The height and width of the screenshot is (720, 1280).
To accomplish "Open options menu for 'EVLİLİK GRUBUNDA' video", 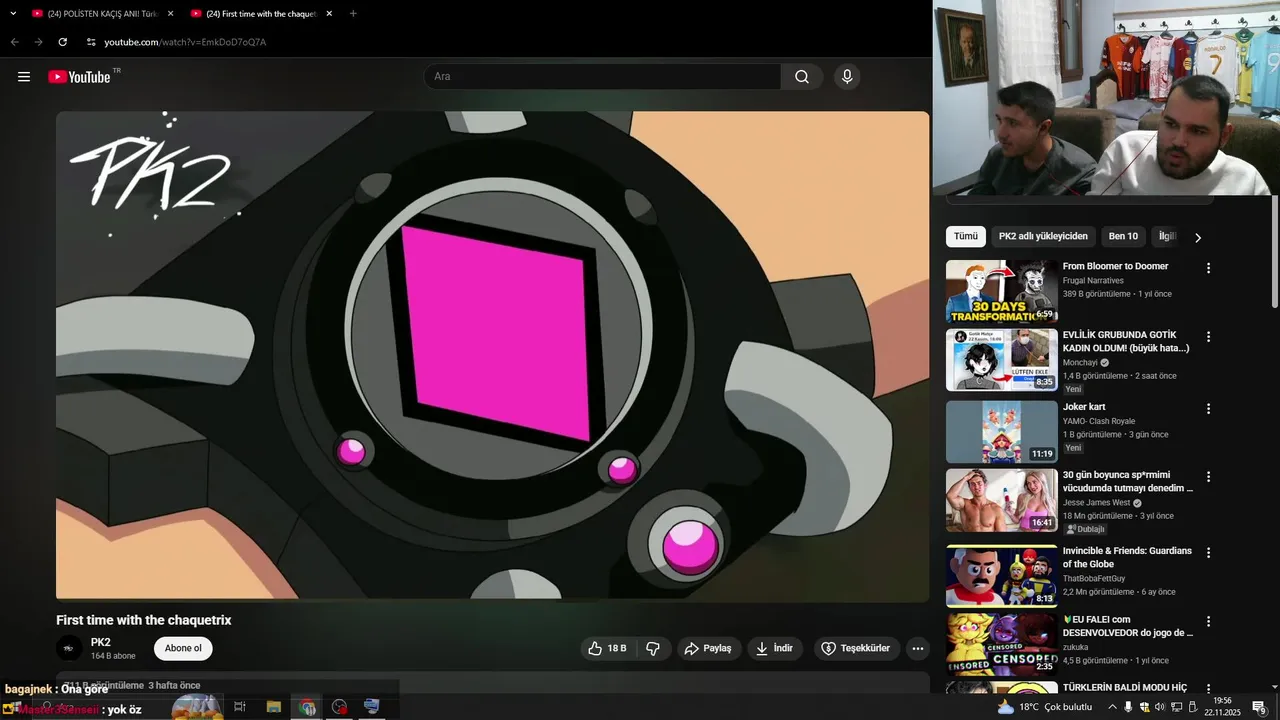I will [1208, 337].
